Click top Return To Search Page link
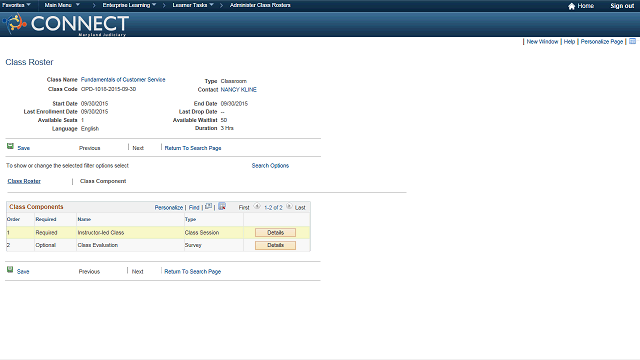640x360 pixels. [193, 148]
